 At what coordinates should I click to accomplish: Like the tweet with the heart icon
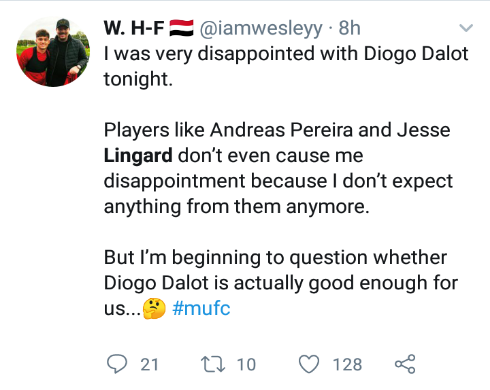[x=309, y=364]
